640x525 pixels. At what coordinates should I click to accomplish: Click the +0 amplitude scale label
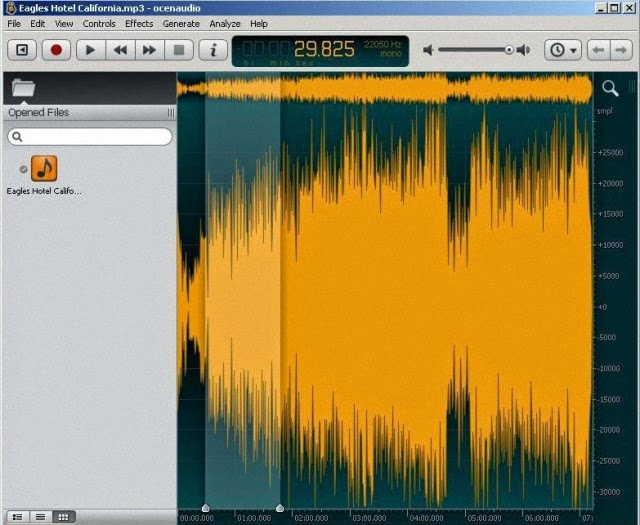[x=602, y=307]
